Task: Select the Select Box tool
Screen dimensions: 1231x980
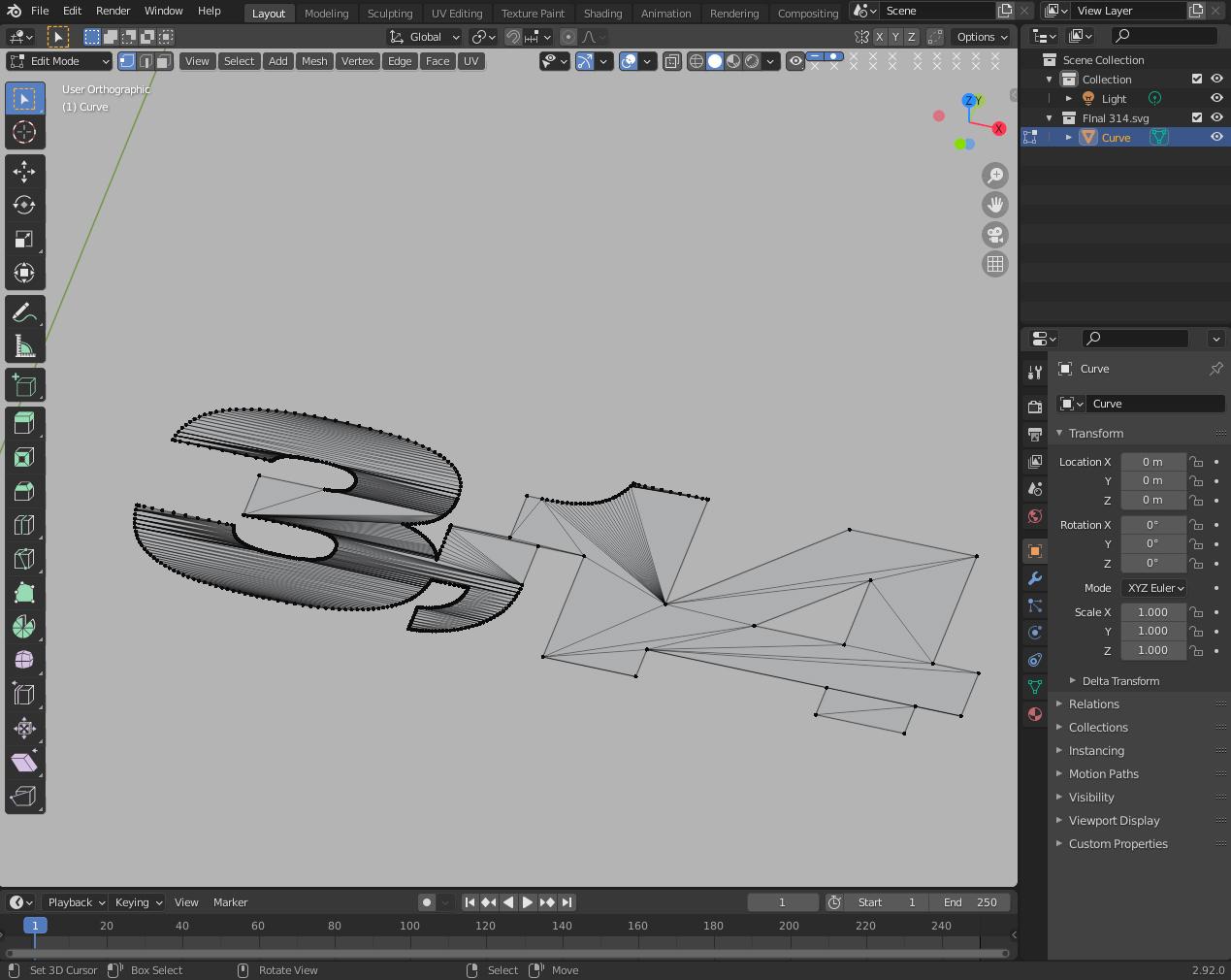Action: 24,98
